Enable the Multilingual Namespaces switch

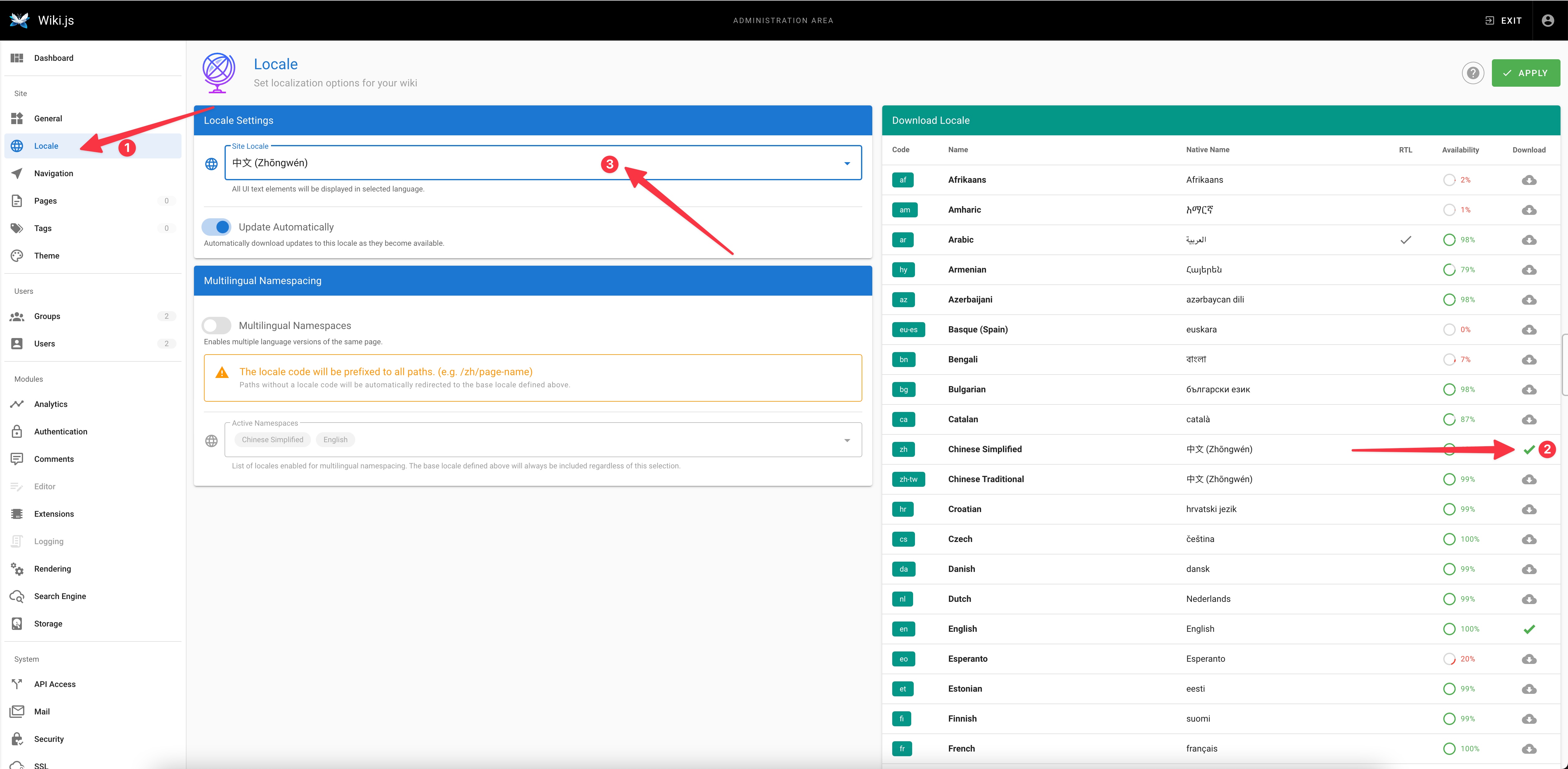click(x=217, y=326)
